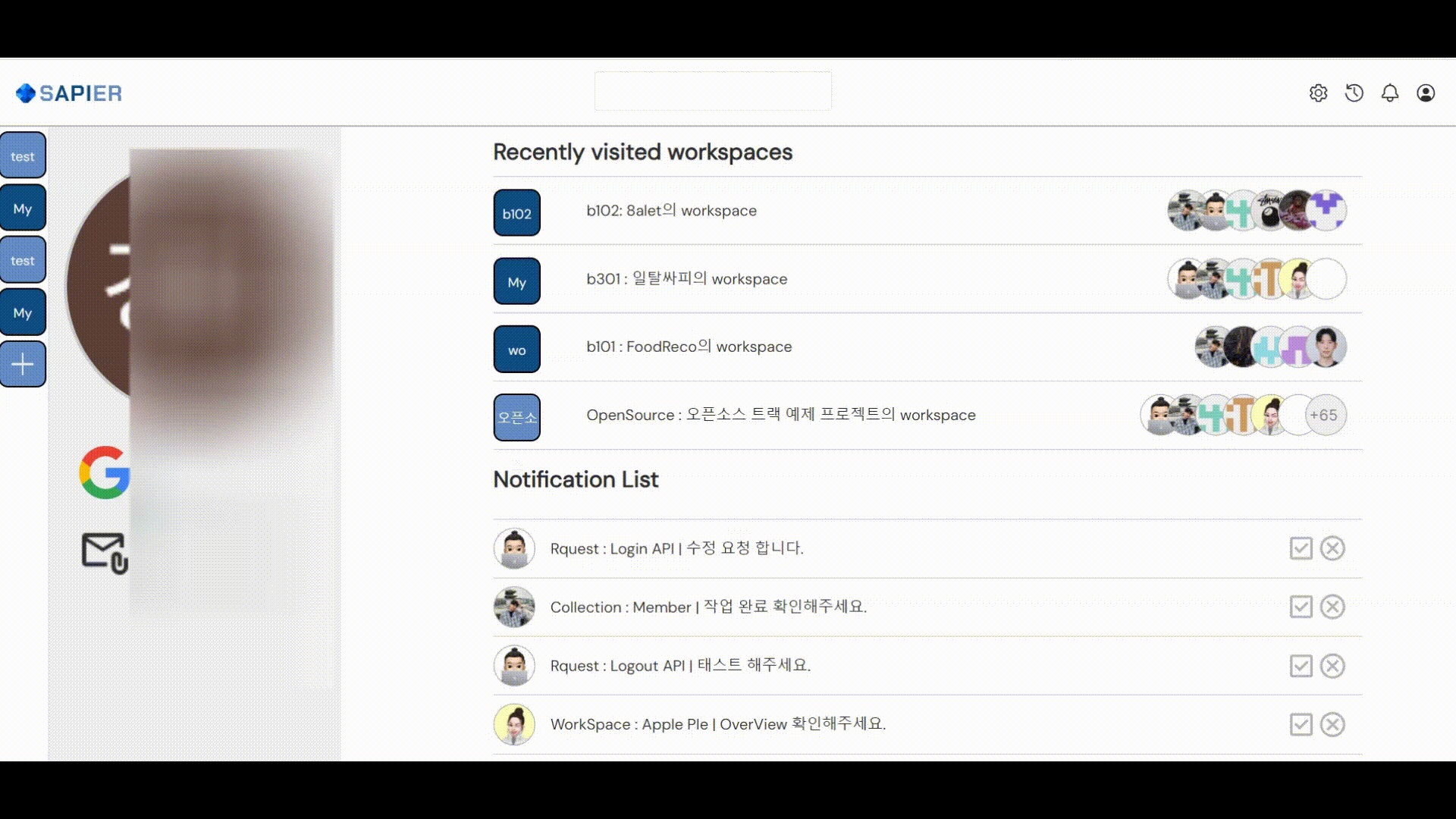Dismiss the Login API request notification

1332,548
